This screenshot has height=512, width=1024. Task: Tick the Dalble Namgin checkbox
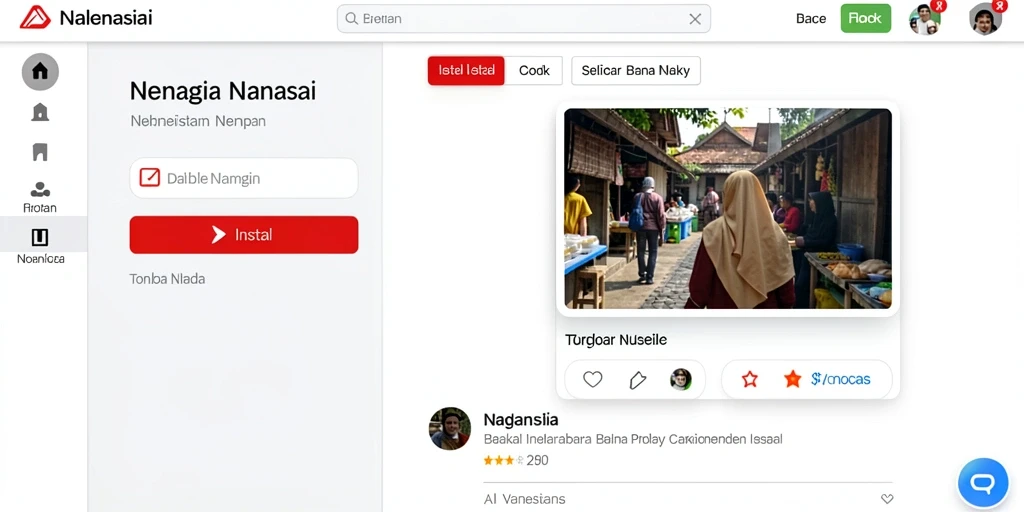click(150, 178)
